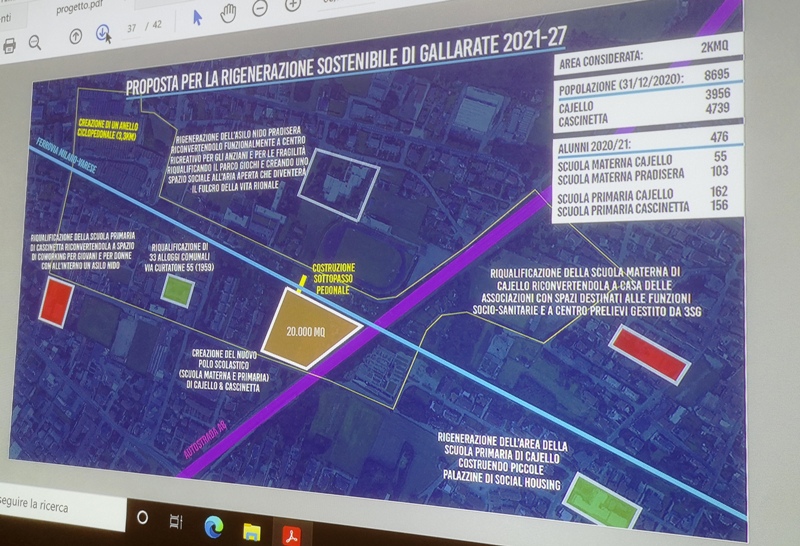
Task: Click the slide title 'Proposta per la rigenerazione'
Action: [x=345, y=61]
